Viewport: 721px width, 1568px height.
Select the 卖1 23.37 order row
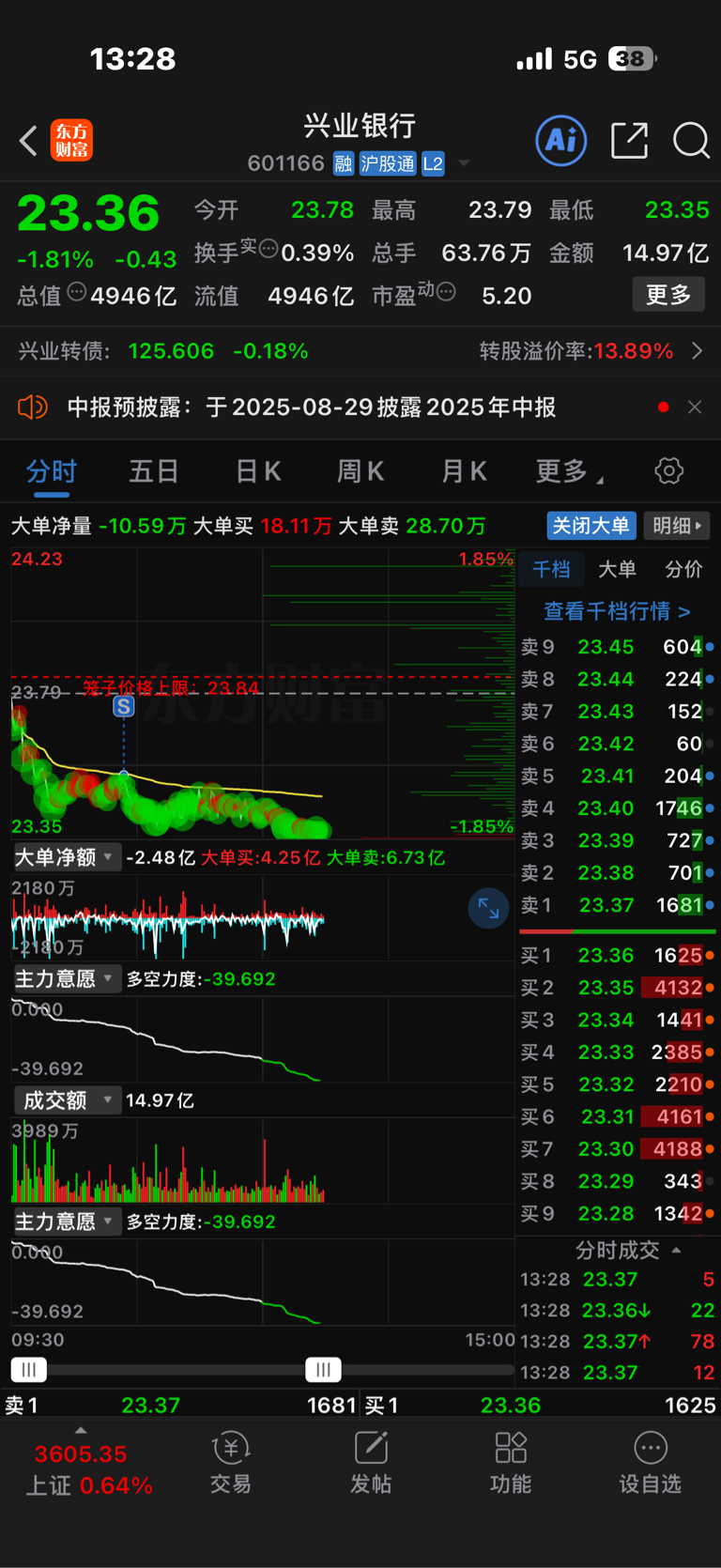click(617, 905)
